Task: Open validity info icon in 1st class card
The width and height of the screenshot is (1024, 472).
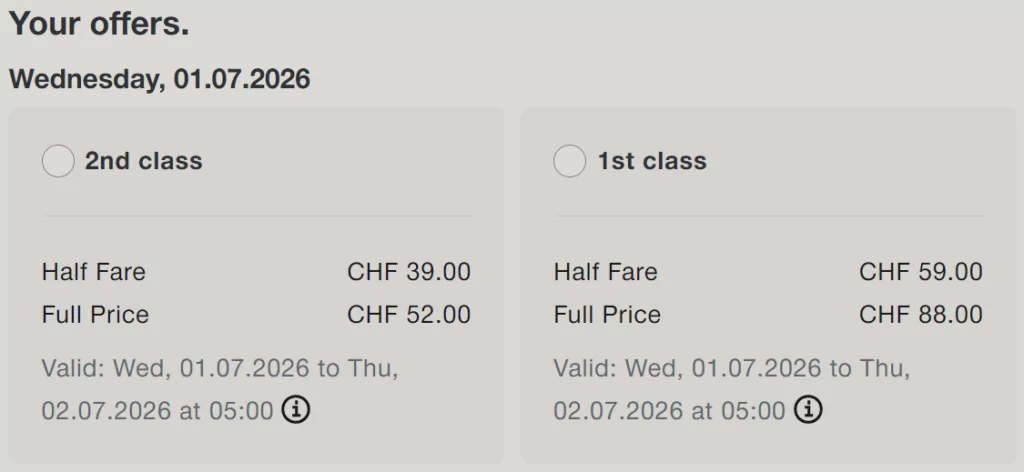Action: [x=808, y=409]
